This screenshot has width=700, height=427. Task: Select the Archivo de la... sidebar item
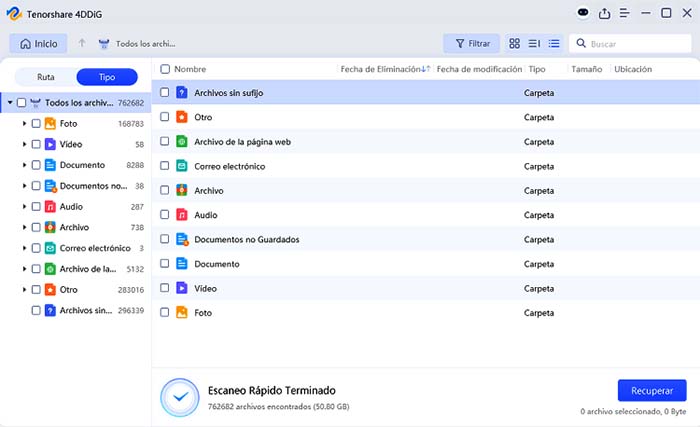point(88,269)
